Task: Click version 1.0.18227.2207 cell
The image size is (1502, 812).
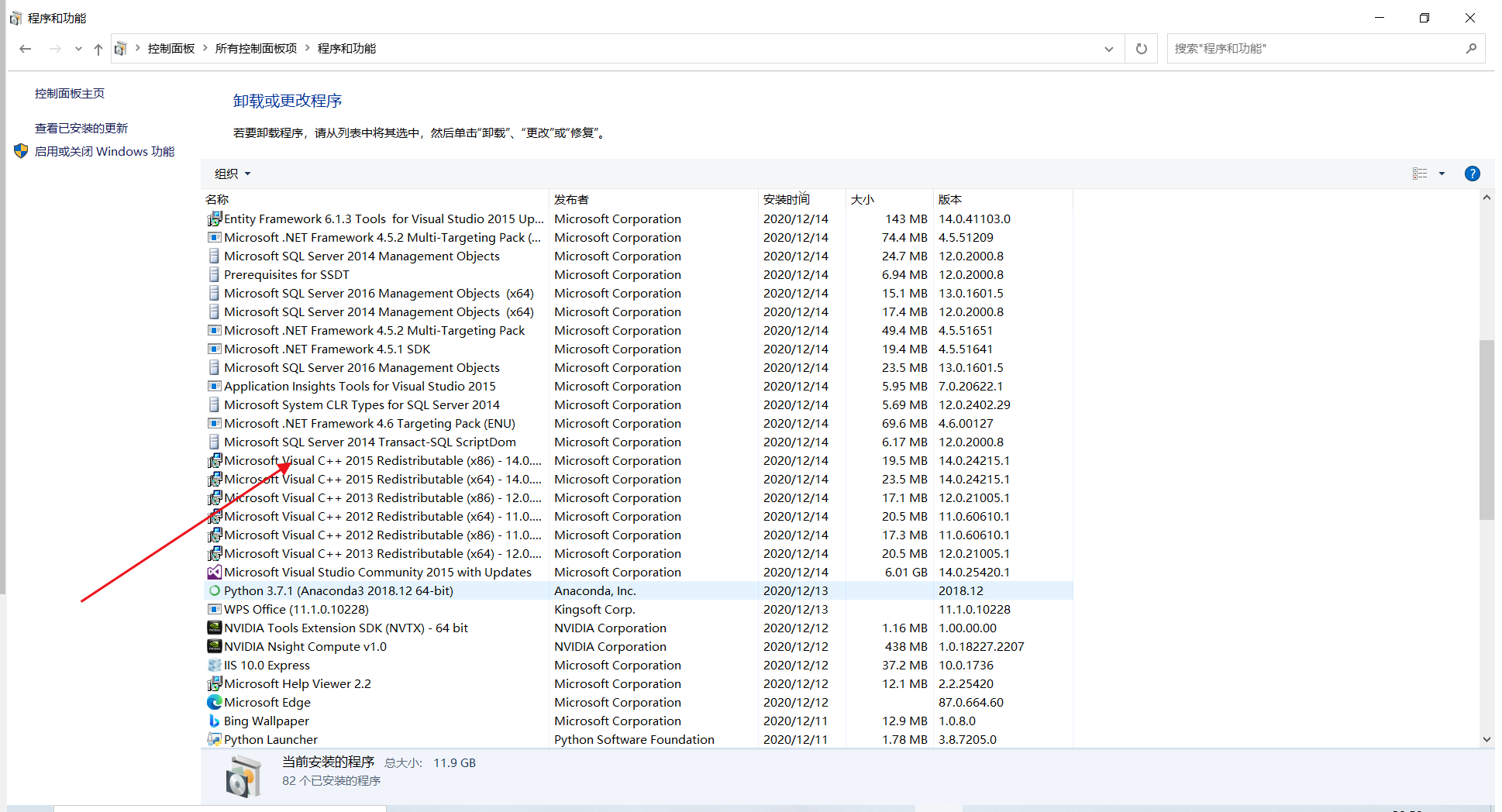Action: pyautogui.click(x=981, y=647)
